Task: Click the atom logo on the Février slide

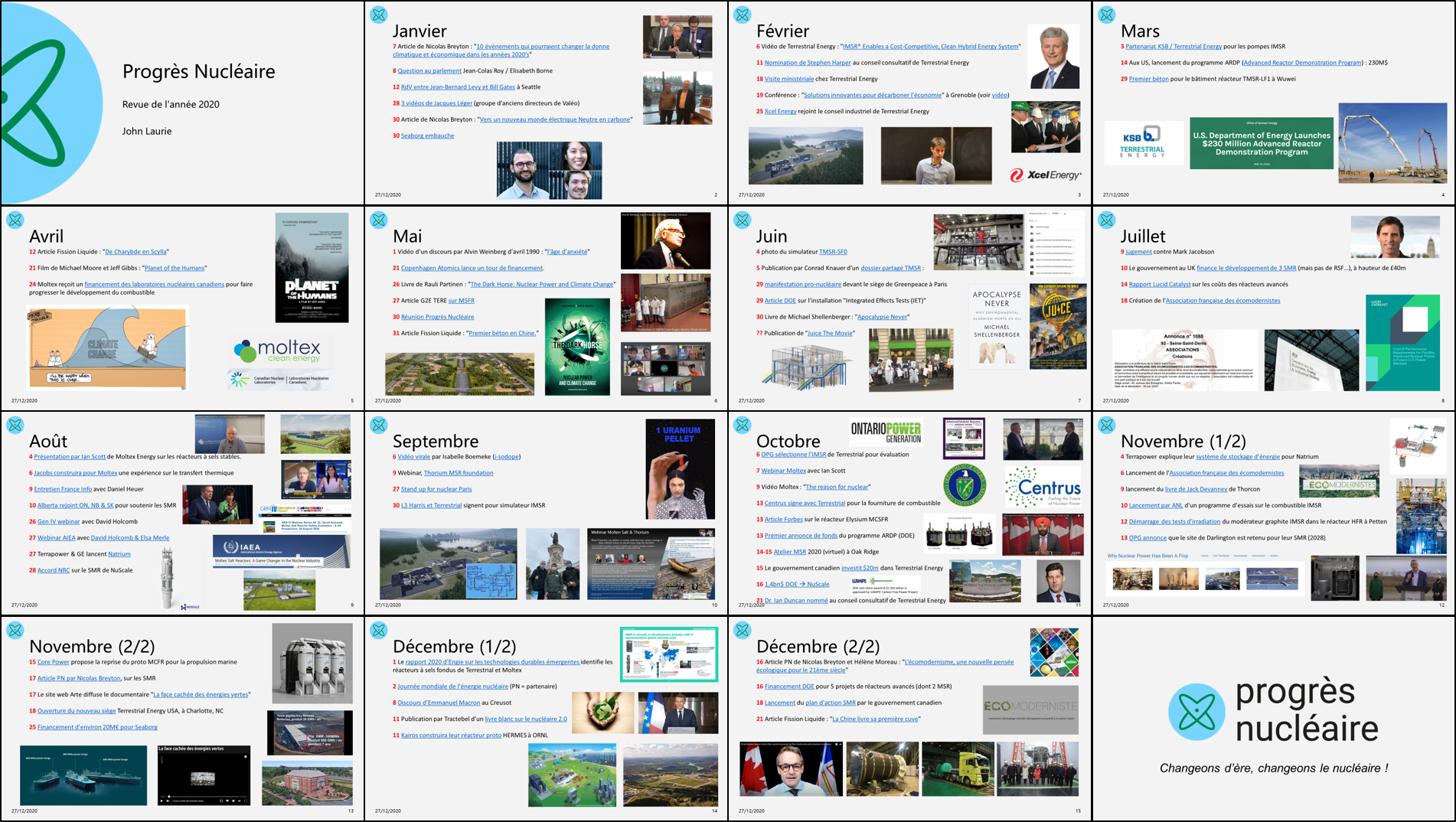Action: tap(742, 15)
